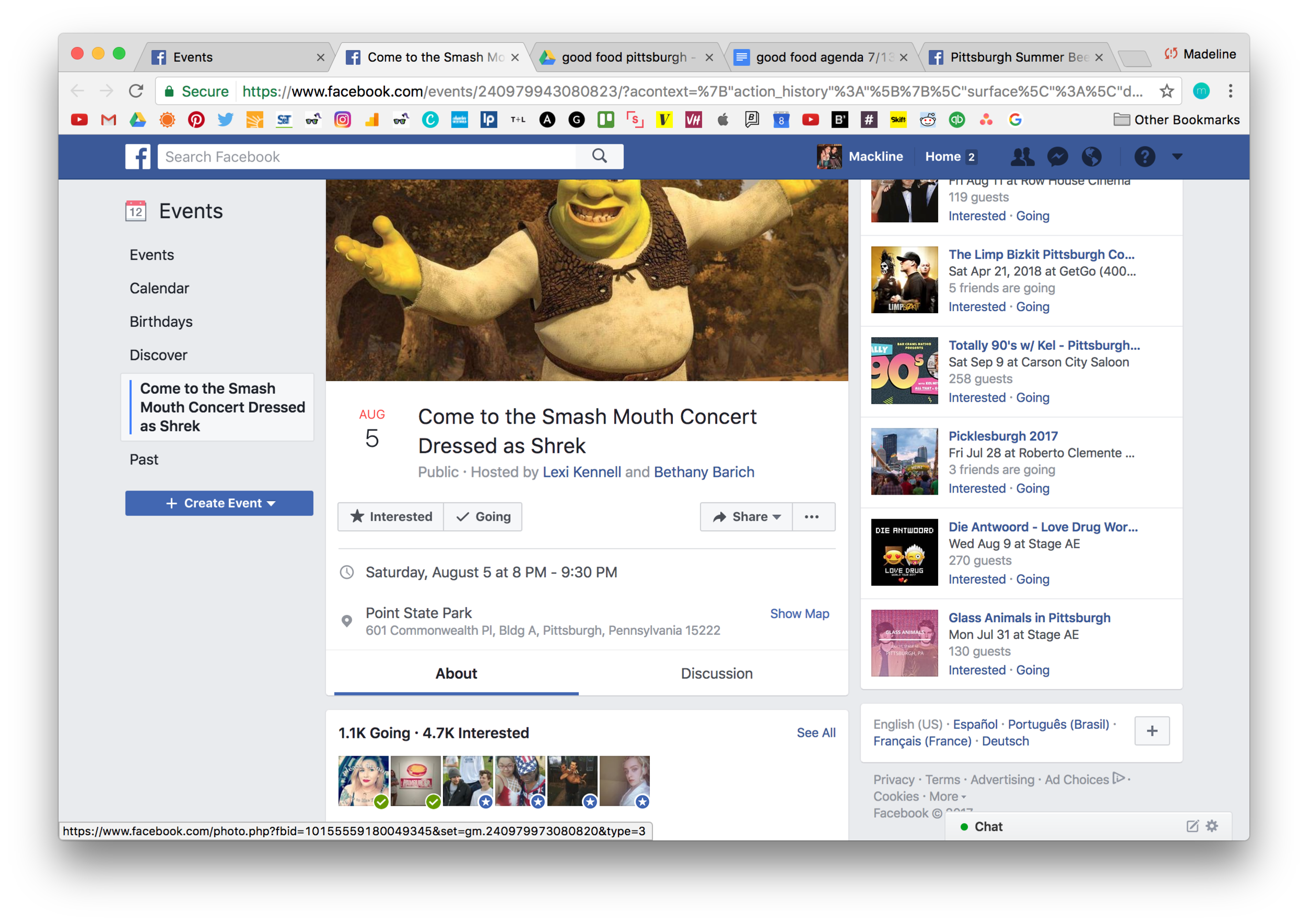Open Mackline profile in header

point(860,156)
